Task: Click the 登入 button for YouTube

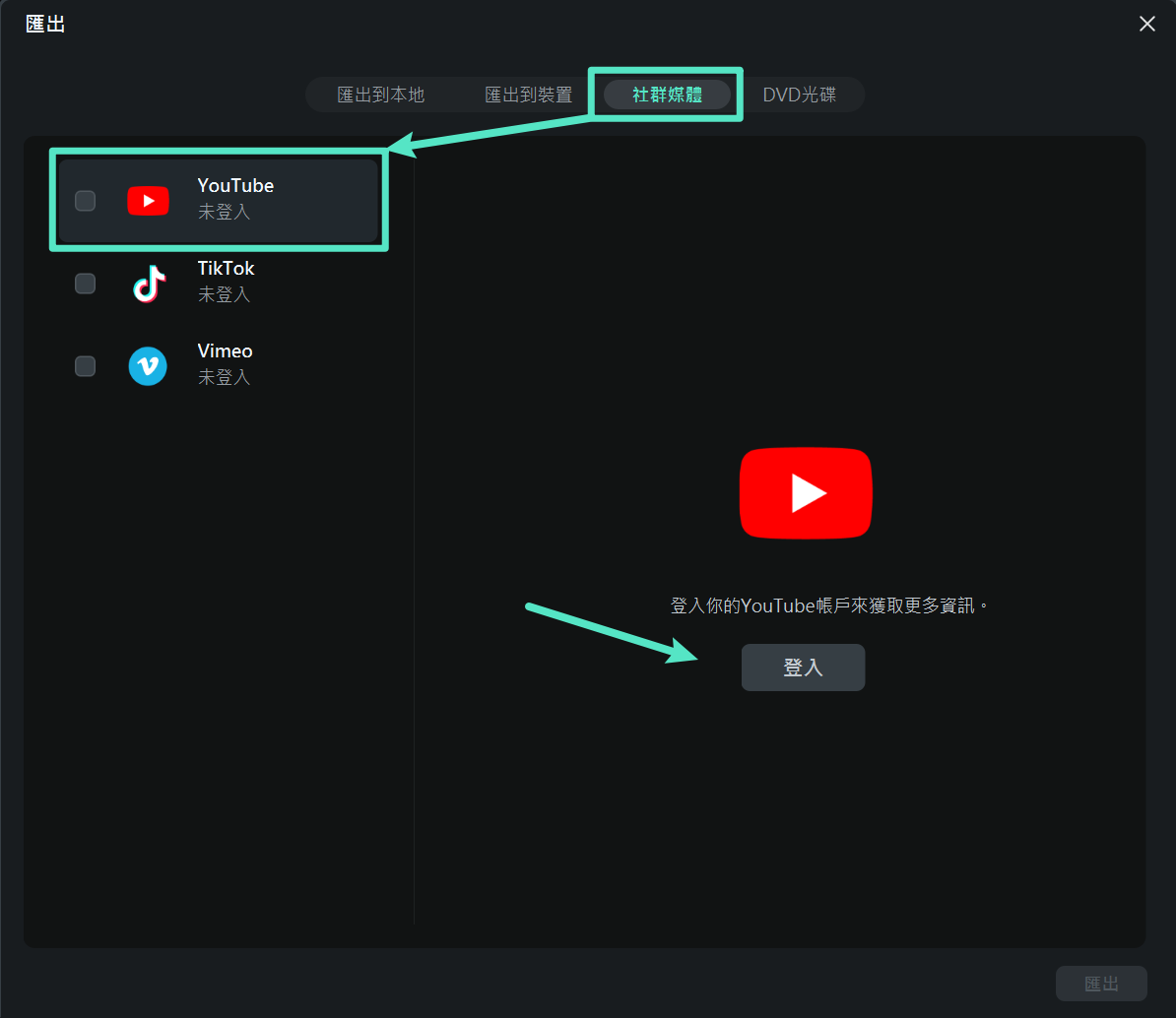Action: tap(804, 668)
